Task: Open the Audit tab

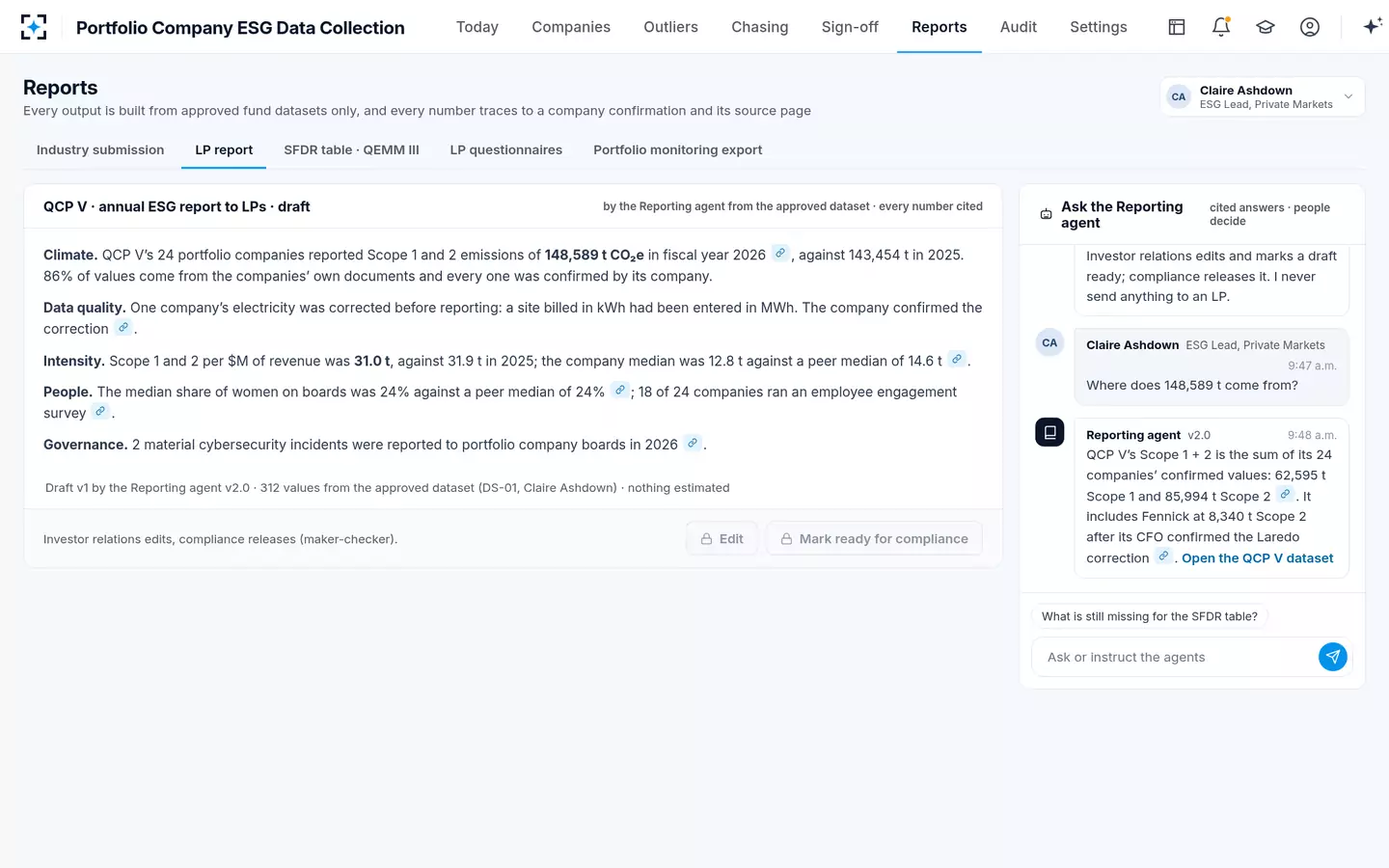Action: pos(1019,27)
